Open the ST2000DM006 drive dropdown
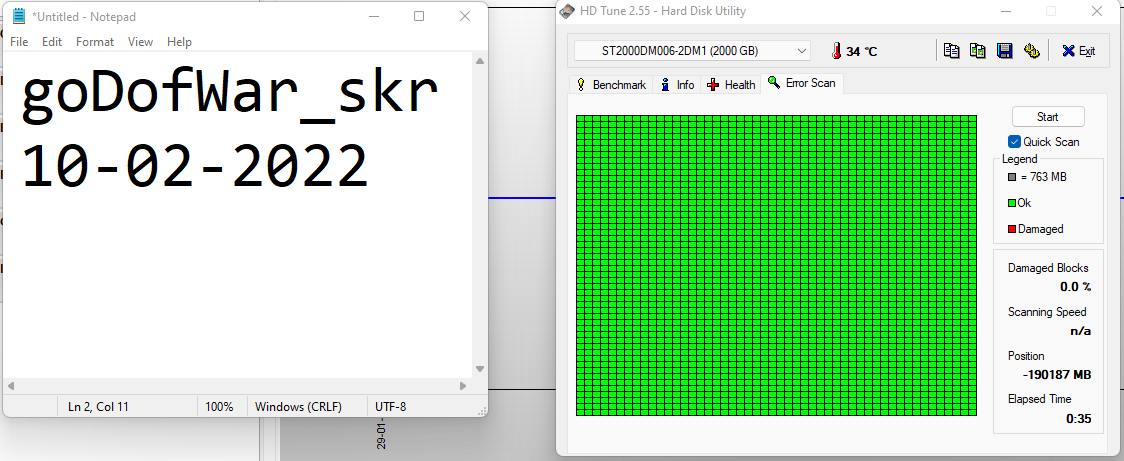The image size is (1124, 461). 692,51
